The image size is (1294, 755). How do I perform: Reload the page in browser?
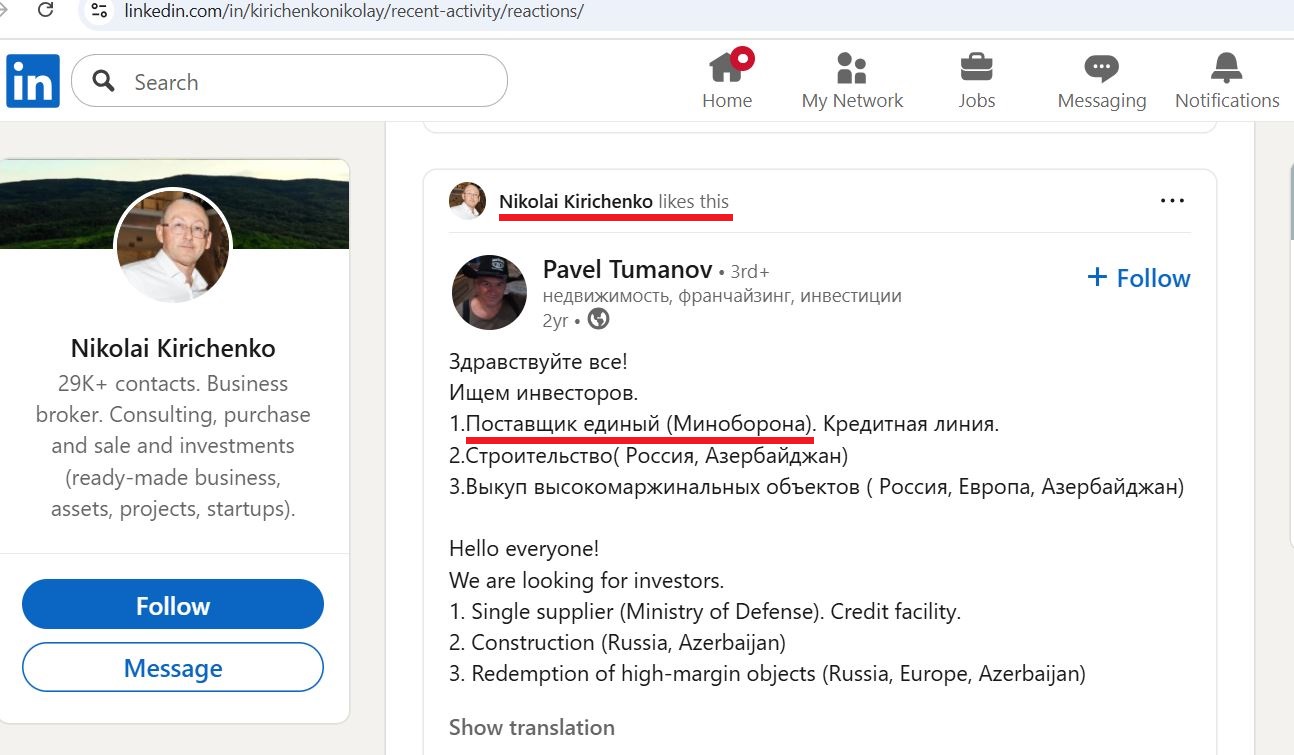(45, 11)
